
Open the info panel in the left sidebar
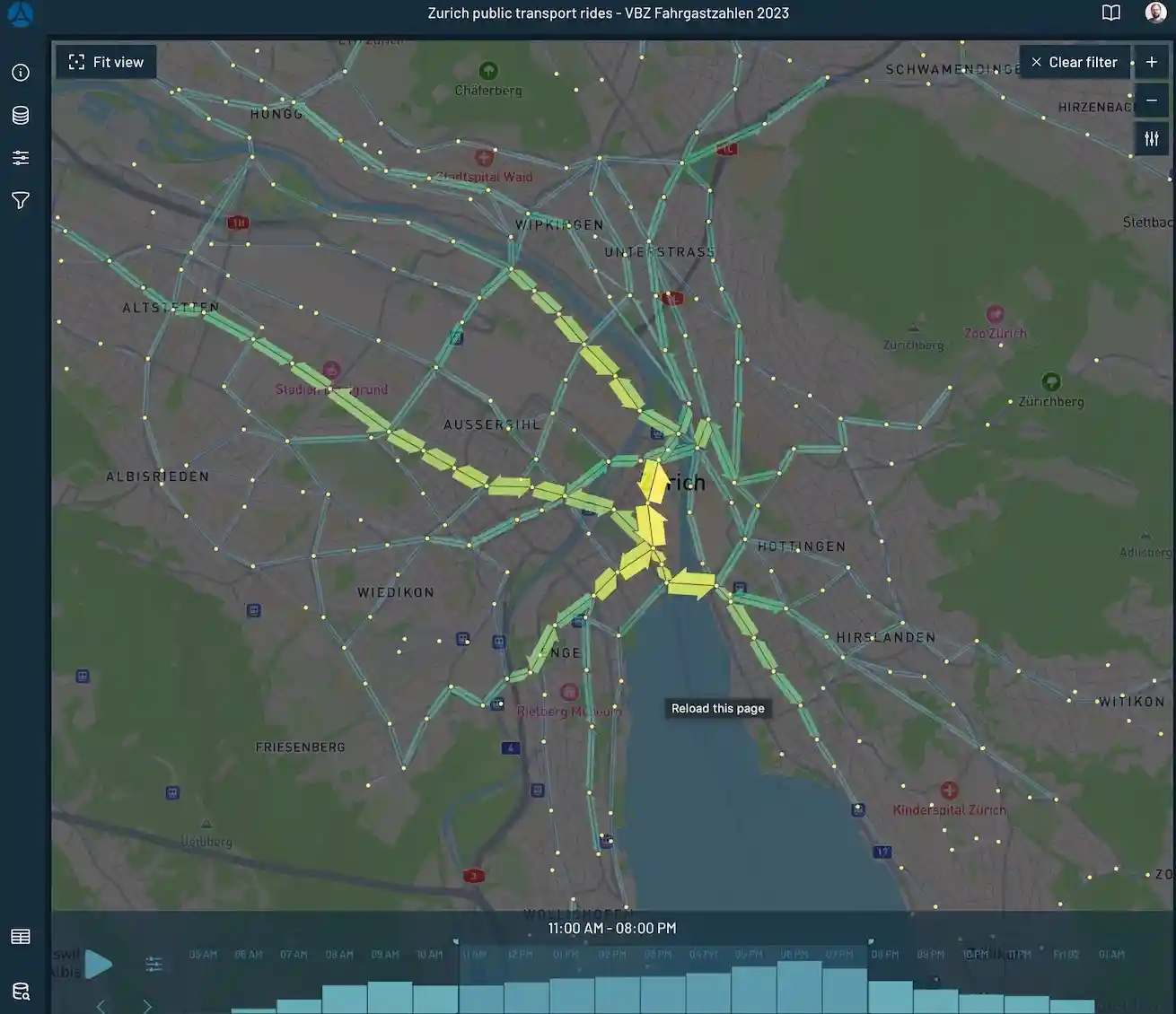[20, 73]
